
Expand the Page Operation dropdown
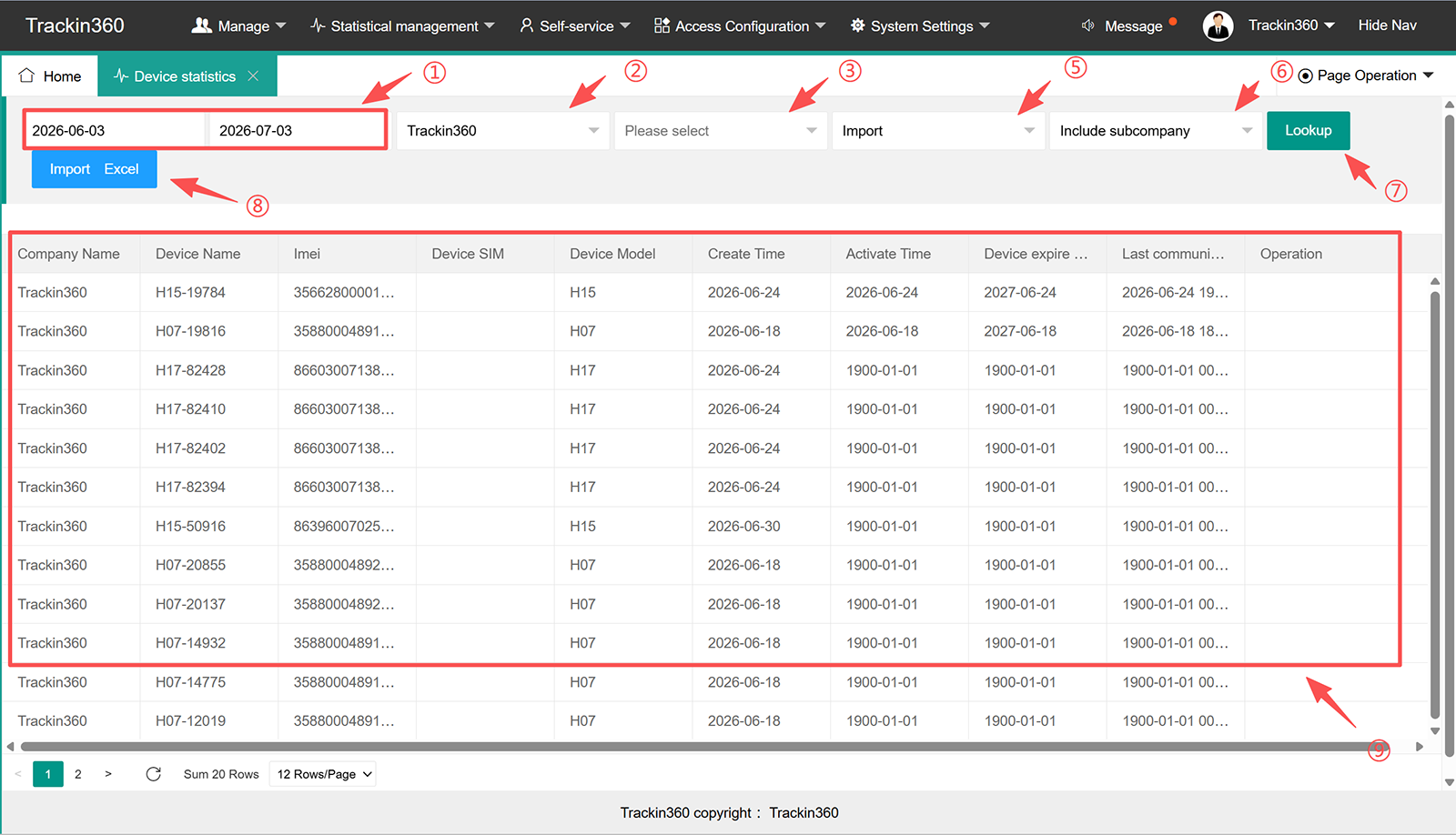tap(1375, 75)
